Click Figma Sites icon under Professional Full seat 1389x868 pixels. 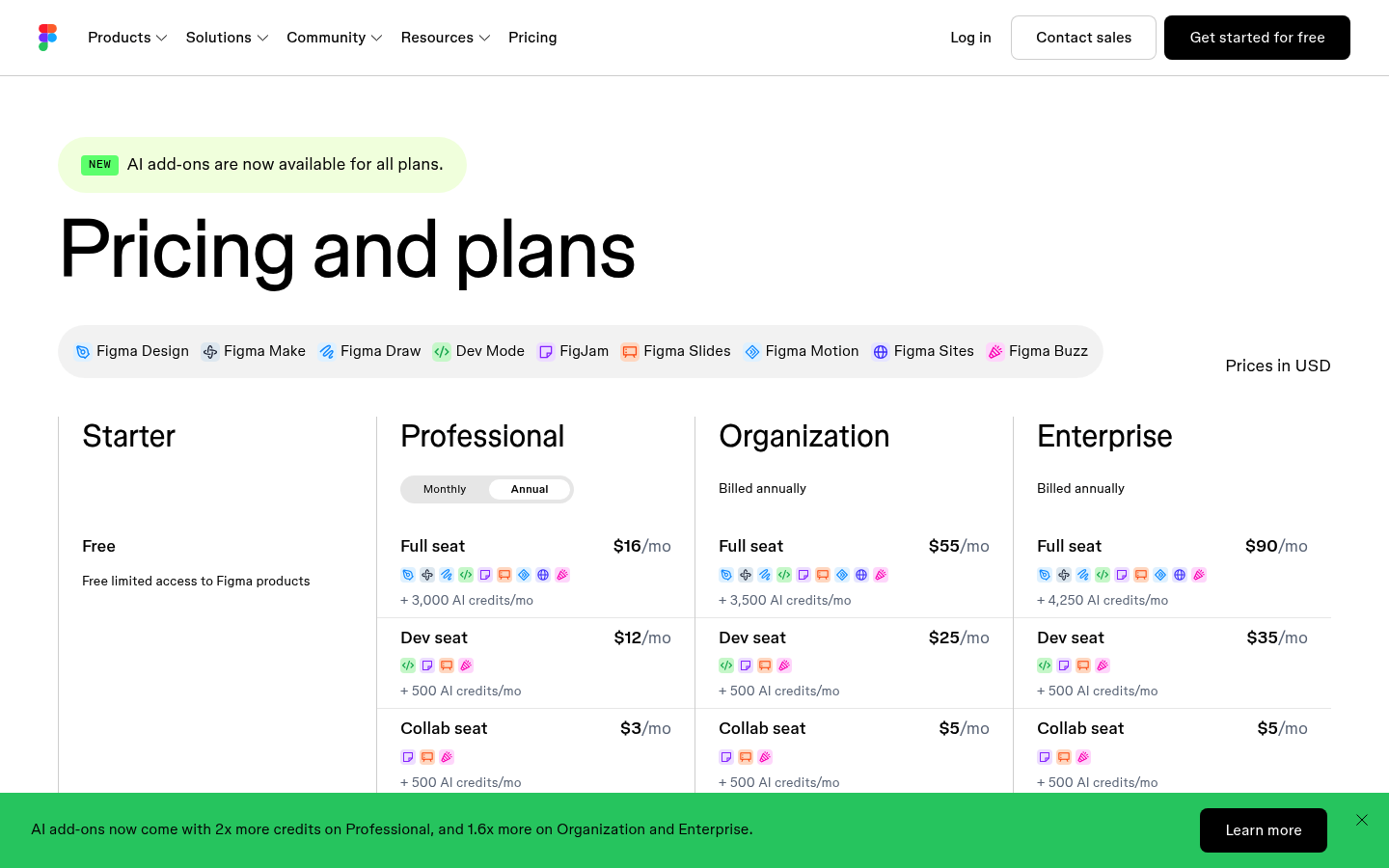pos(543,575)
